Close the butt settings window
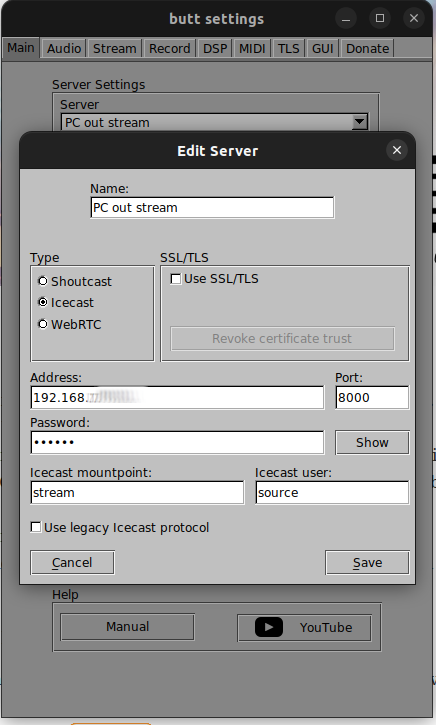Screen dimensions: 436x725 (x=414, y=18)
